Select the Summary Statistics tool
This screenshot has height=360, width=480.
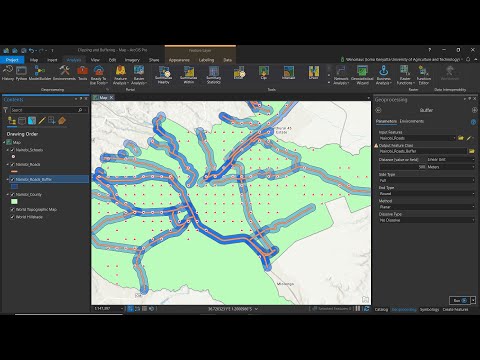(214, 75)
